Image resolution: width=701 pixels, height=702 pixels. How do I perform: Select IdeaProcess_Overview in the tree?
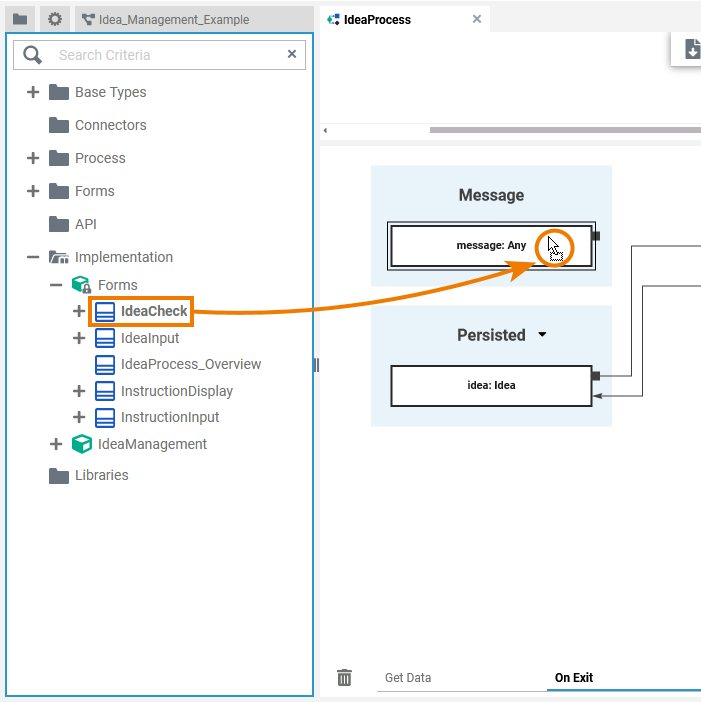click(190, 364)
